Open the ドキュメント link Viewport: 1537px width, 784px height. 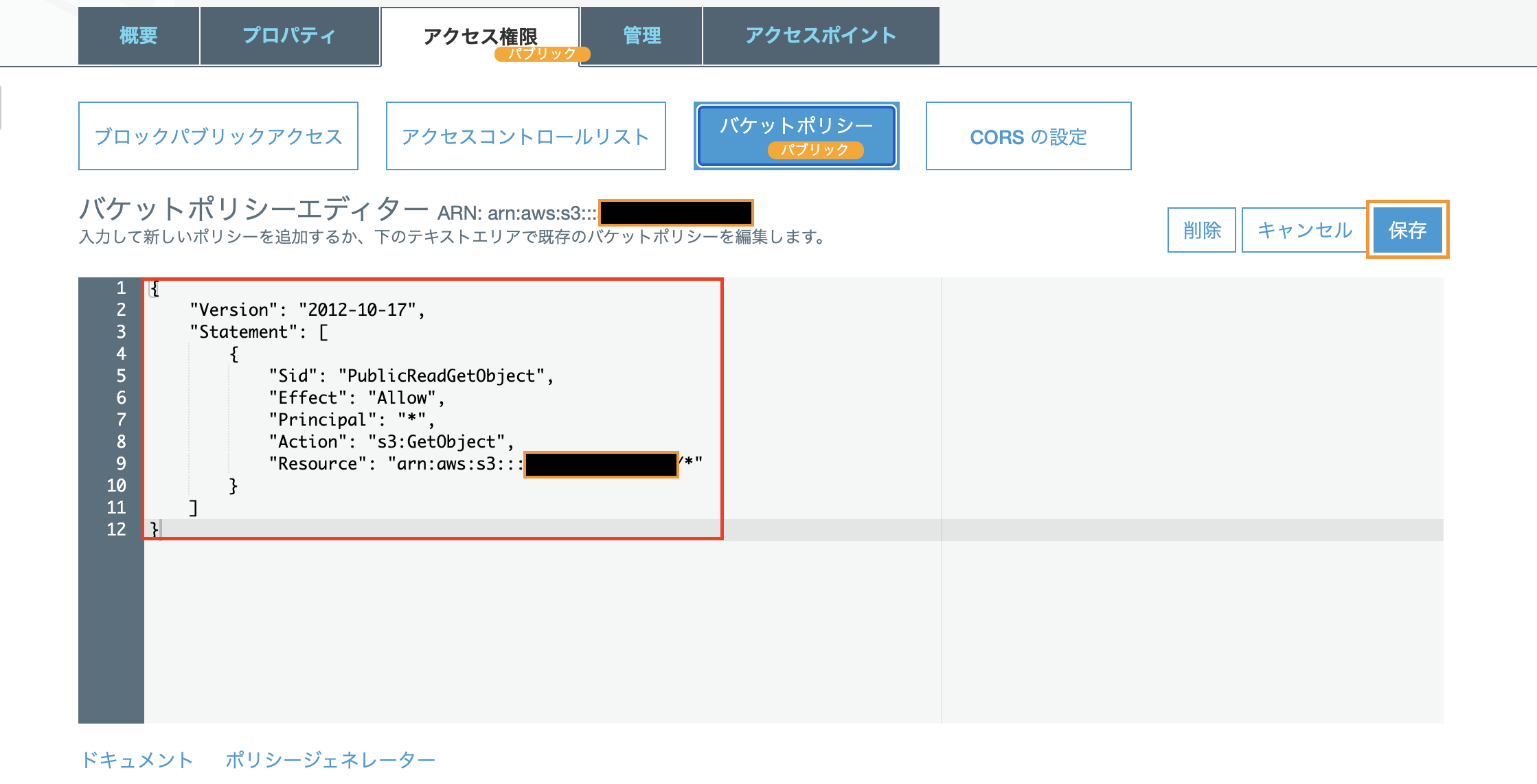point(137,759)
